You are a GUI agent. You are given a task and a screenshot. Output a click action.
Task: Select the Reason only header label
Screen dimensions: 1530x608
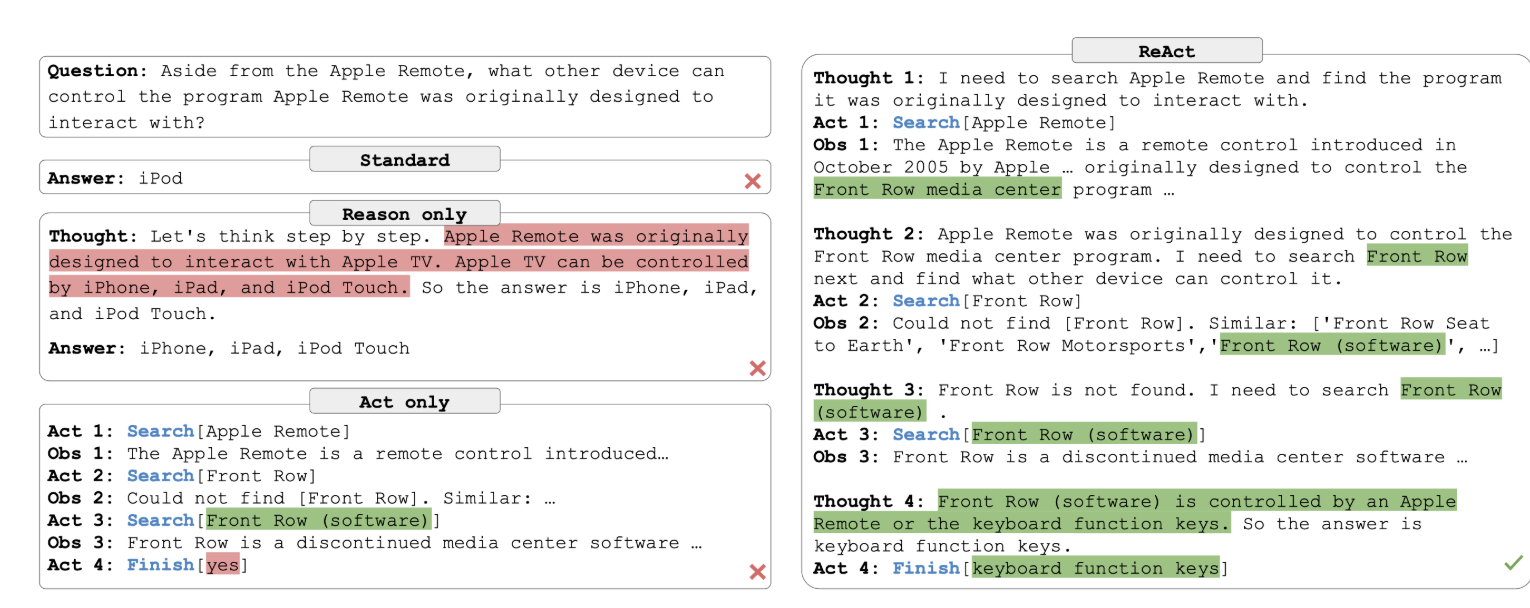click(404, 214)
